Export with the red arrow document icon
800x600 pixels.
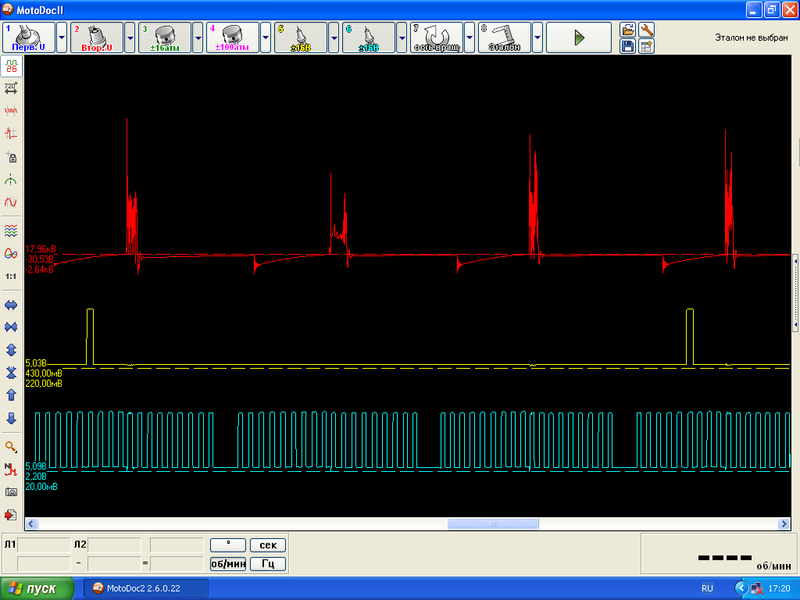tap(11, 515)
